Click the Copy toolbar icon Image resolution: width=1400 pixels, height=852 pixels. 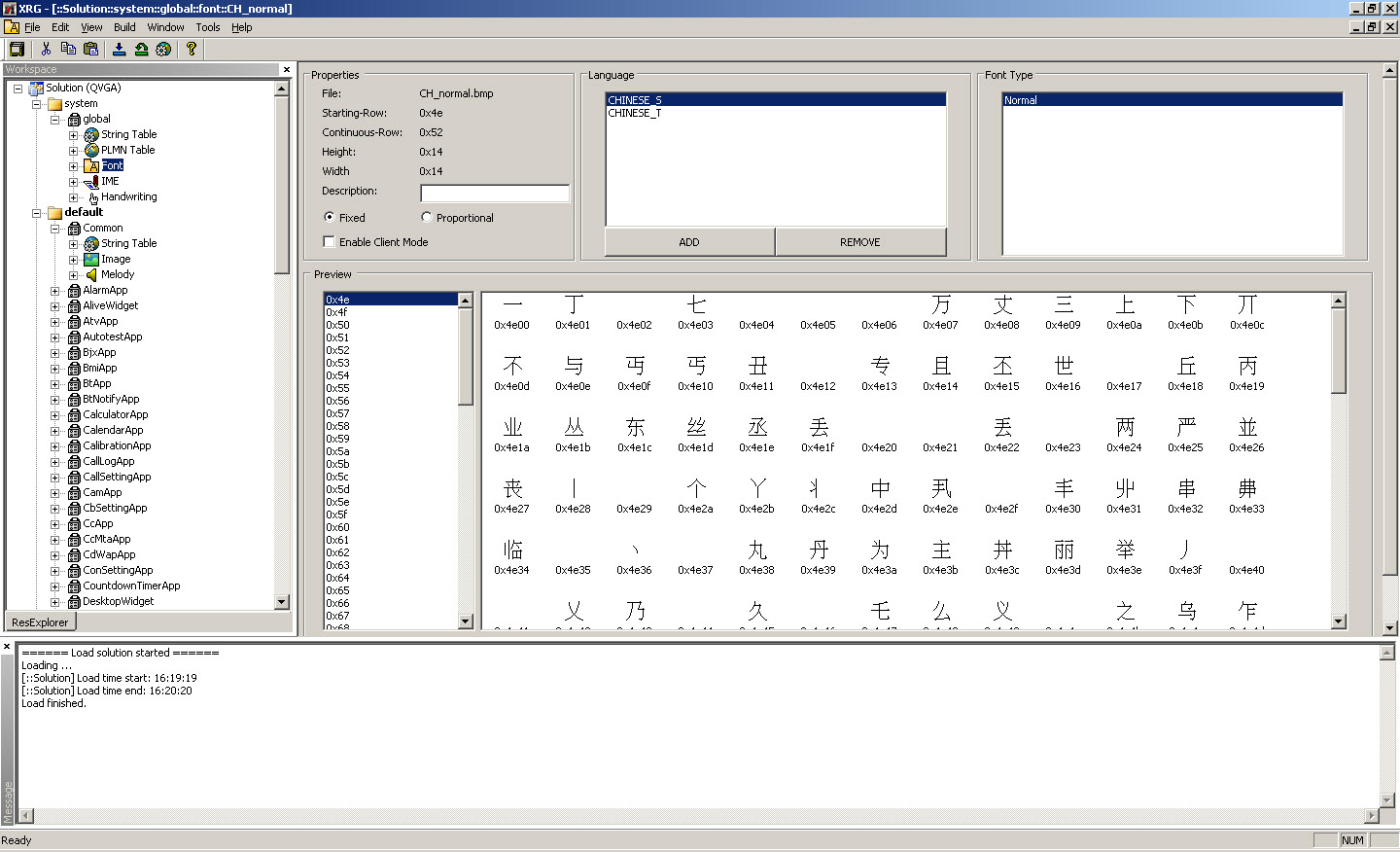click(x=68, y=49)
